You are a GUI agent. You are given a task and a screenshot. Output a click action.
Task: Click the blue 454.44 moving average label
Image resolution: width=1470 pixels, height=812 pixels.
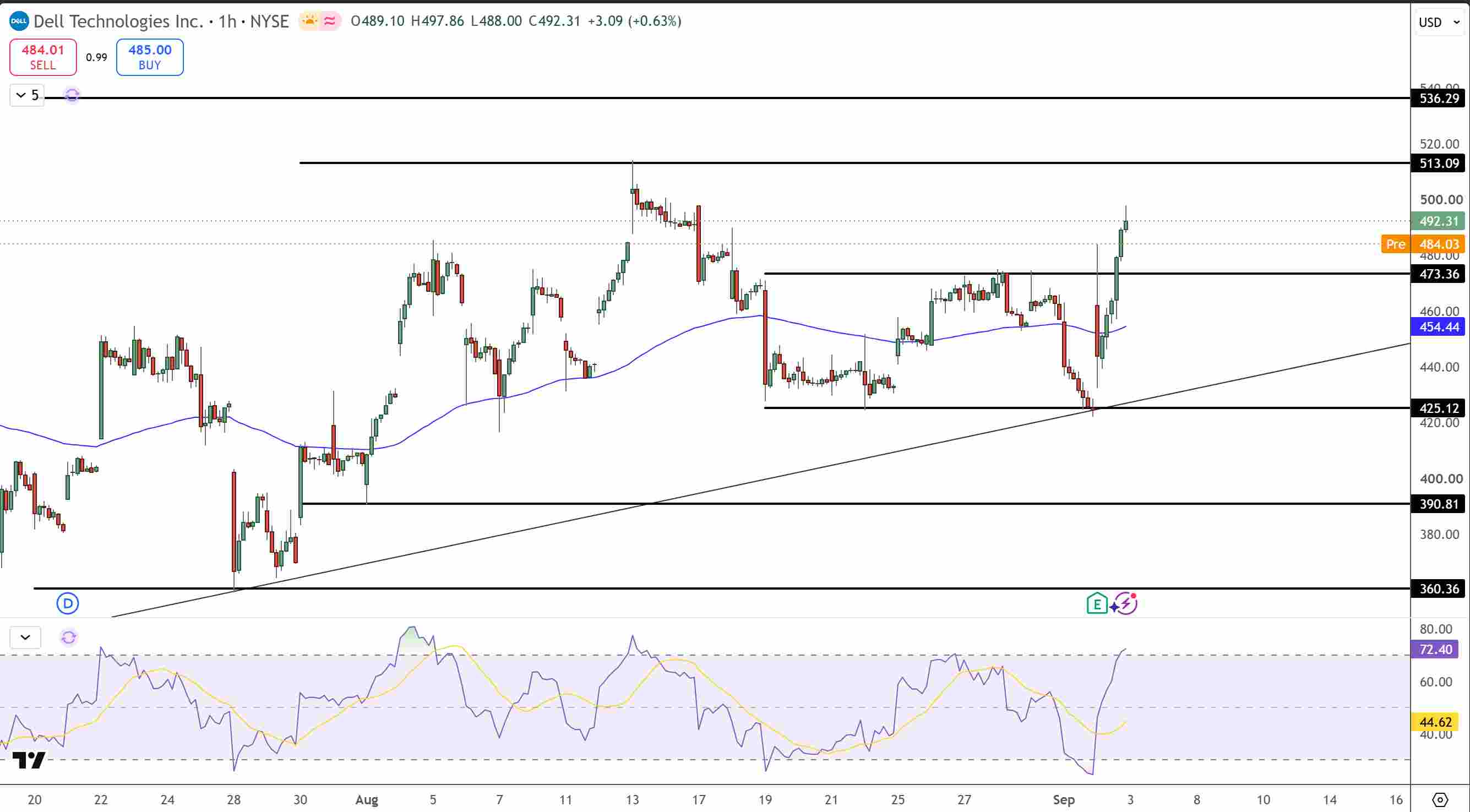(1438, 327)
